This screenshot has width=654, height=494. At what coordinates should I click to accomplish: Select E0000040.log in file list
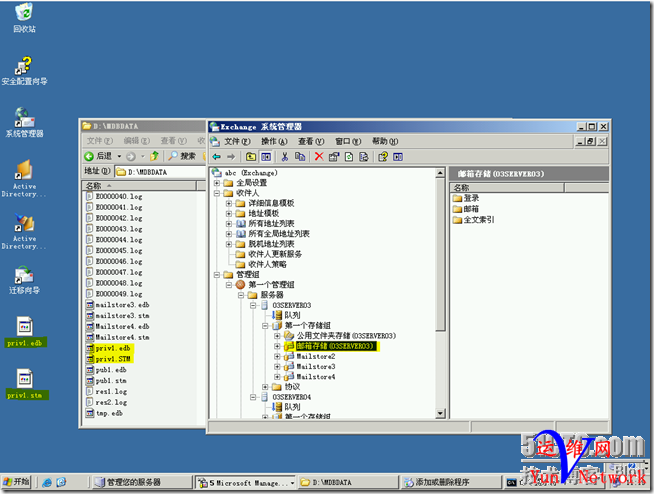pos(114,196)
